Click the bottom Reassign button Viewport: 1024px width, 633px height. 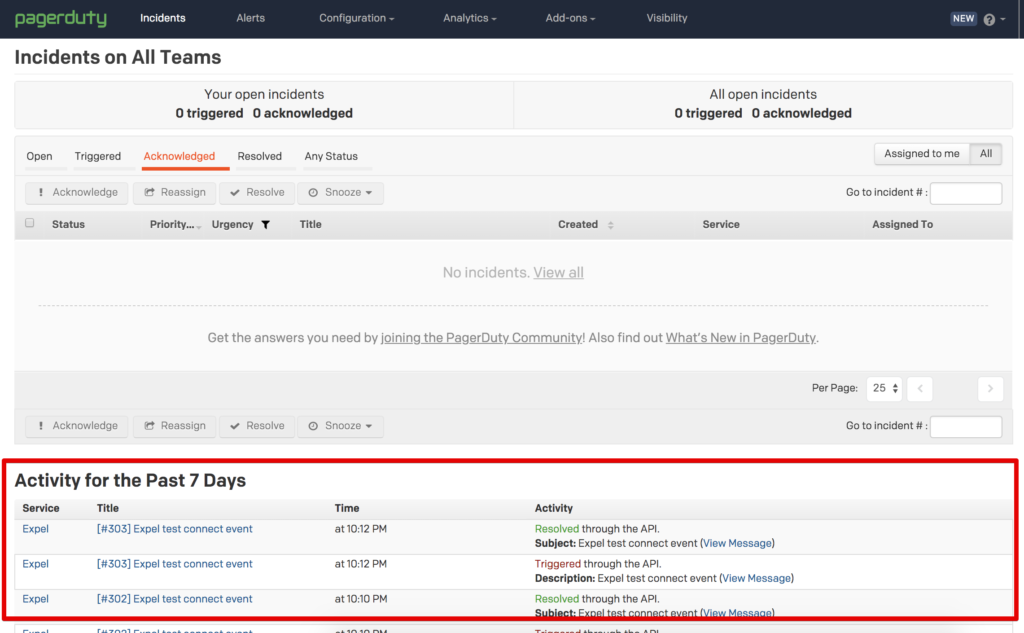coord(174,426)
